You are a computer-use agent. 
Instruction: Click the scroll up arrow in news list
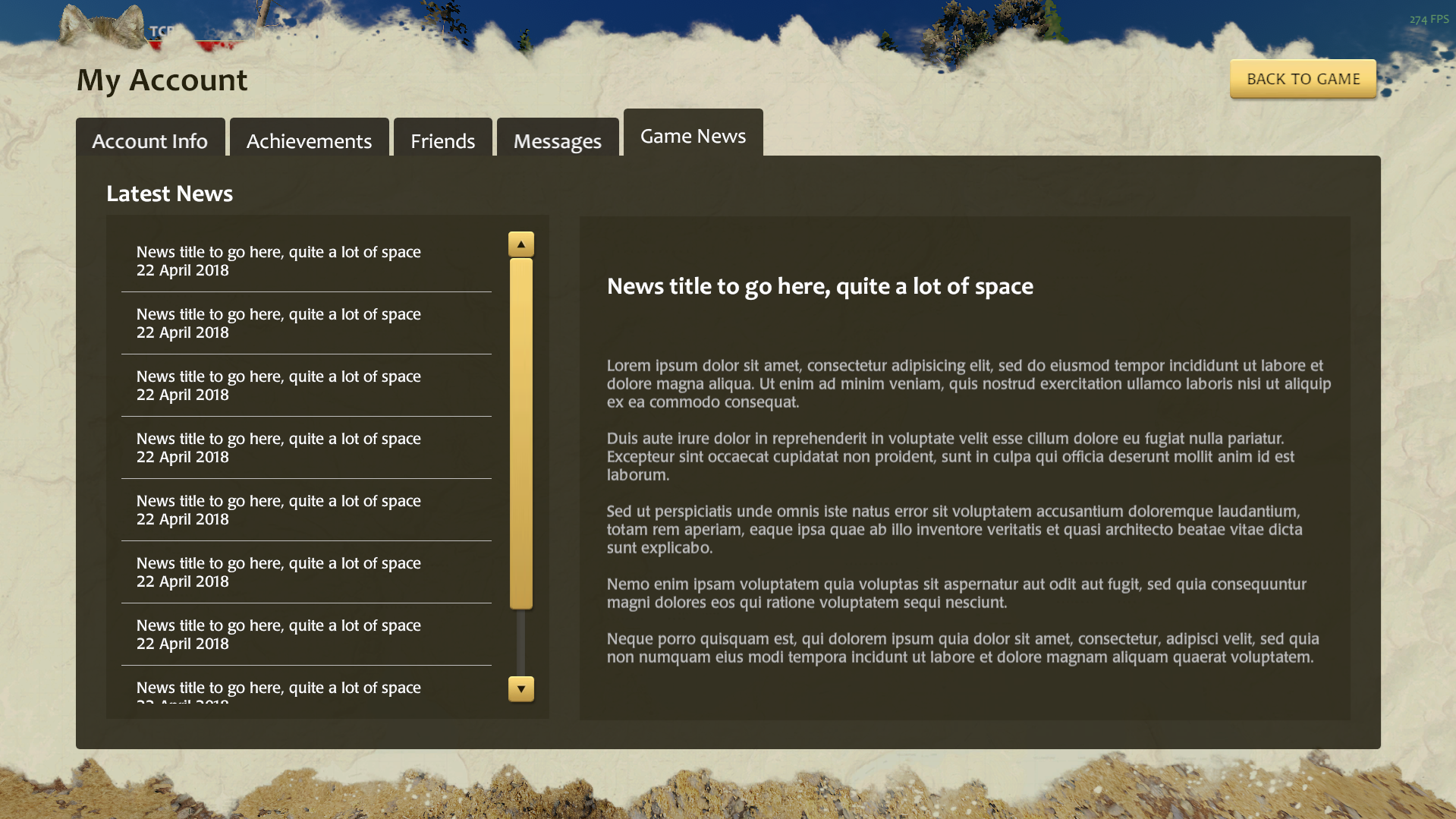coord(520,244)
